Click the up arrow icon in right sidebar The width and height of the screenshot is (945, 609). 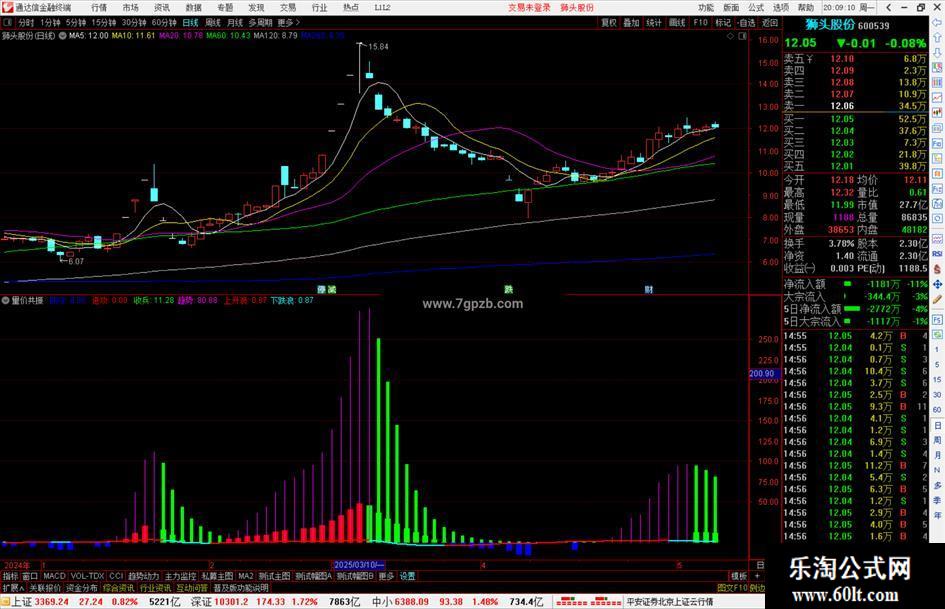pyautogui.click(x=937, y=37)
